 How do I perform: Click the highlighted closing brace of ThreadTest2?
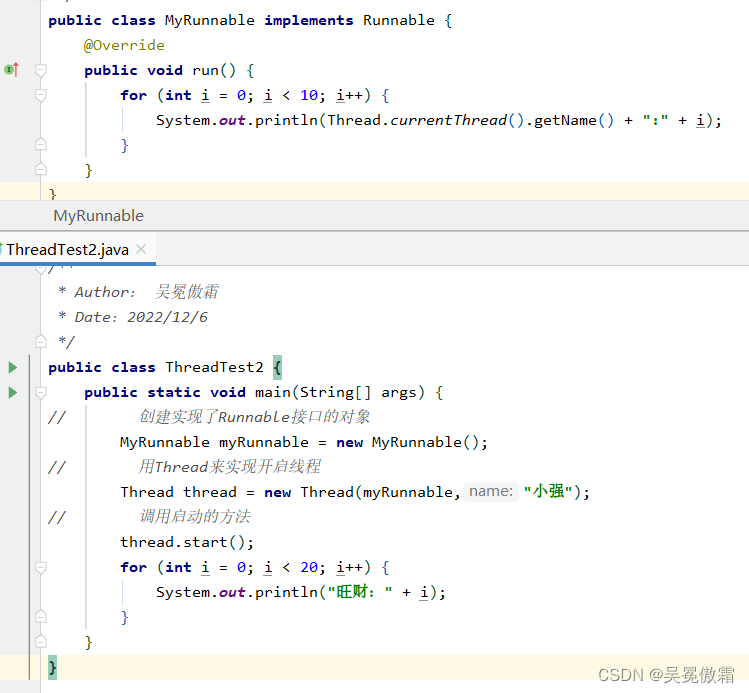click(x=52, y=667)
